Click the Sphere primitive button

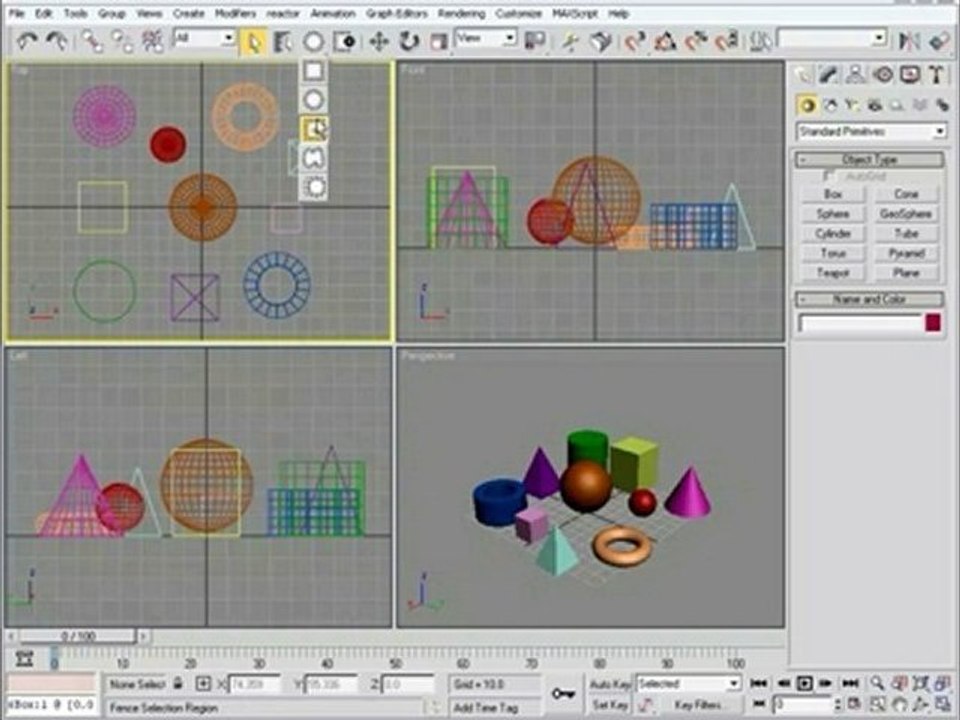pos(833,214)
